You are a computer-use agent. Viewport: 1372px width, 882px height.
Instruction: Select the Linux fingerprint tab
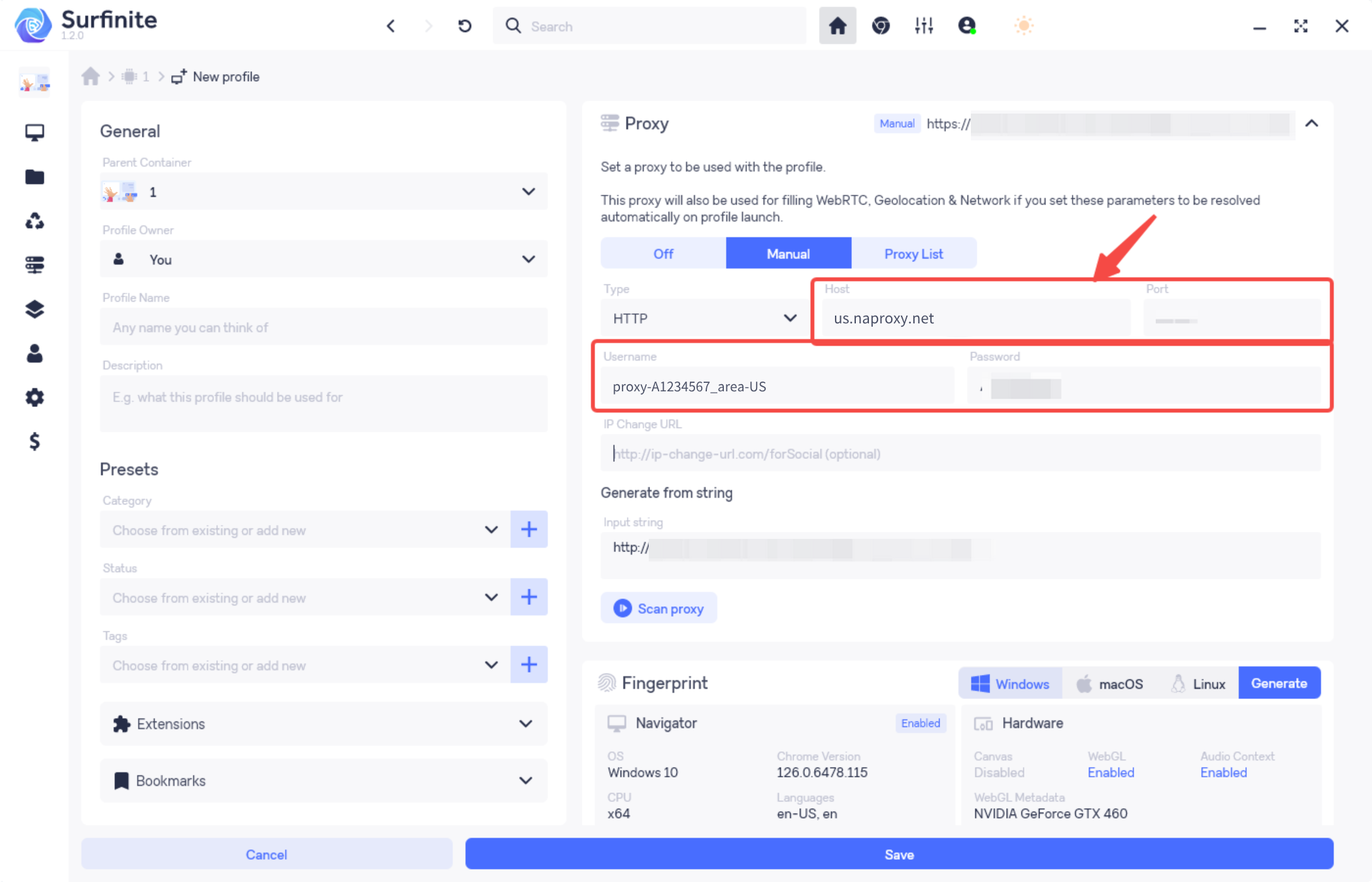[x=1198, y=683]
